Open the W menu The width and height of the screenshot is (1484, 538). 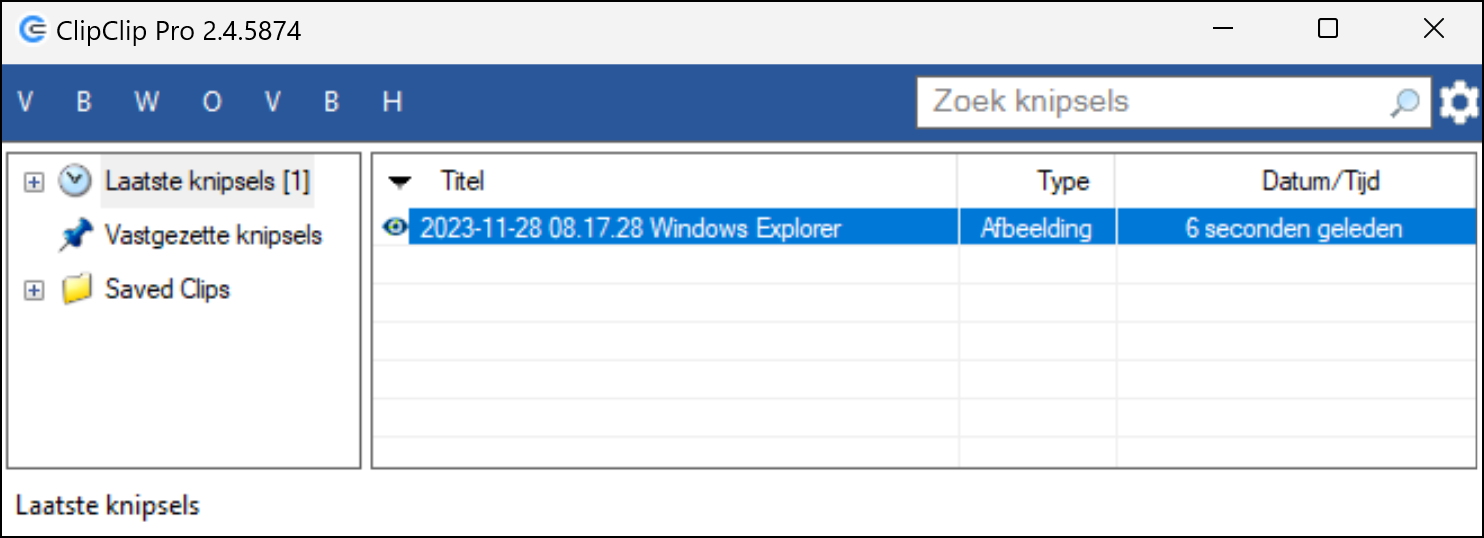tap(147, 102)
